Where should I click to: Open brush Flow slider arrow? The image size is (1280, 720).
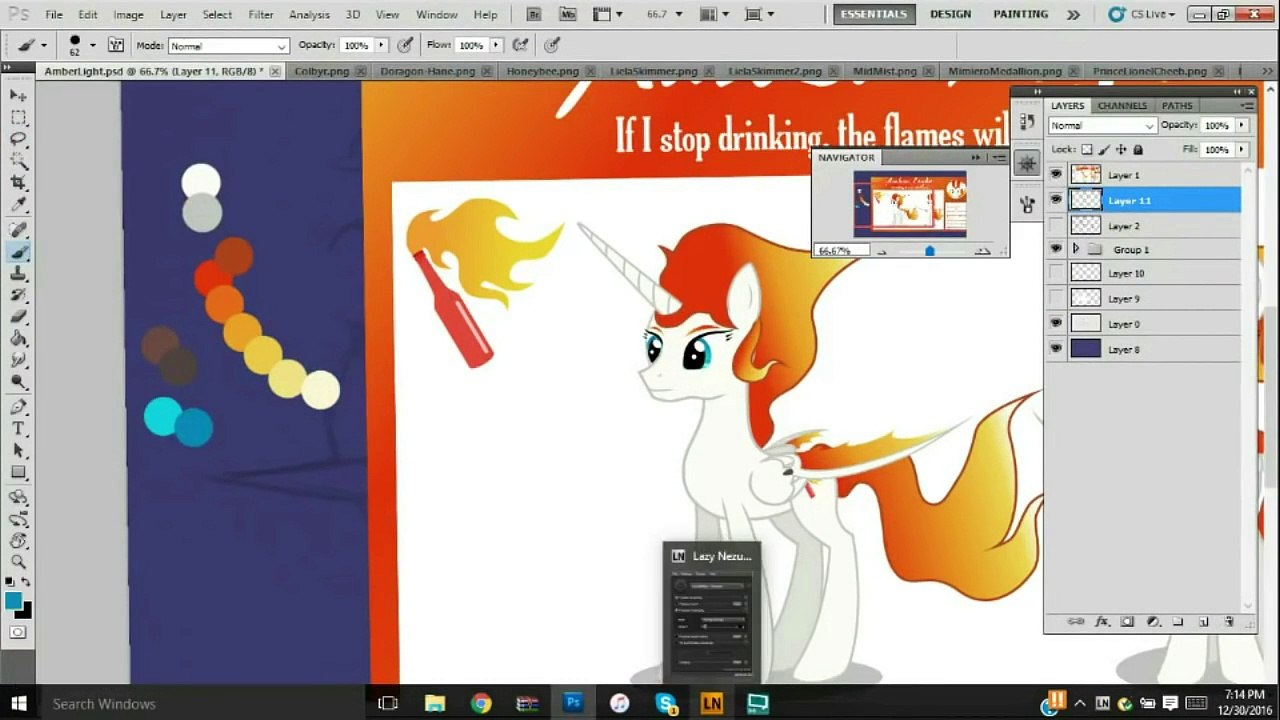tap(496, 45)
